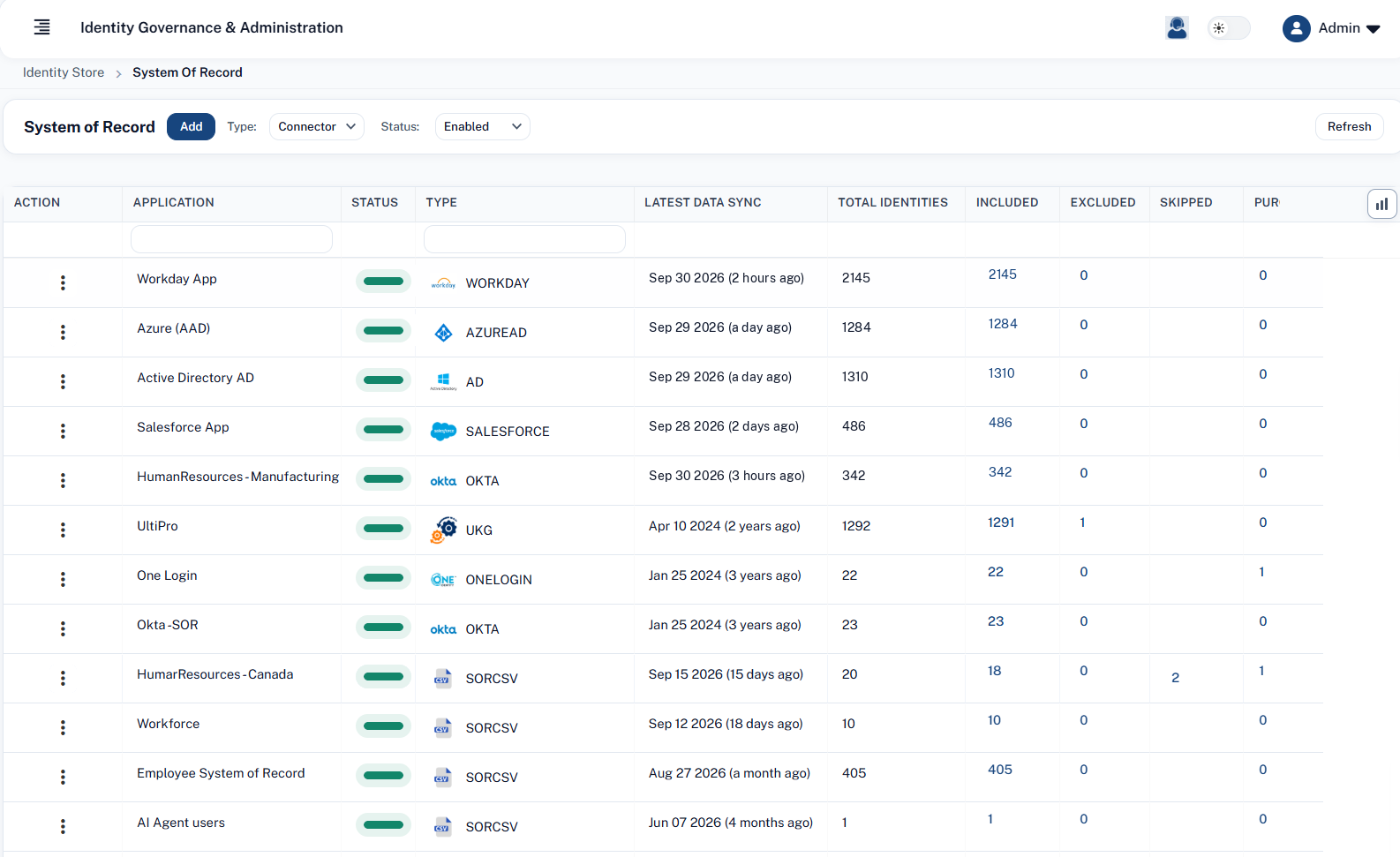Click the UKG gear logo icon

pos(443,530)
